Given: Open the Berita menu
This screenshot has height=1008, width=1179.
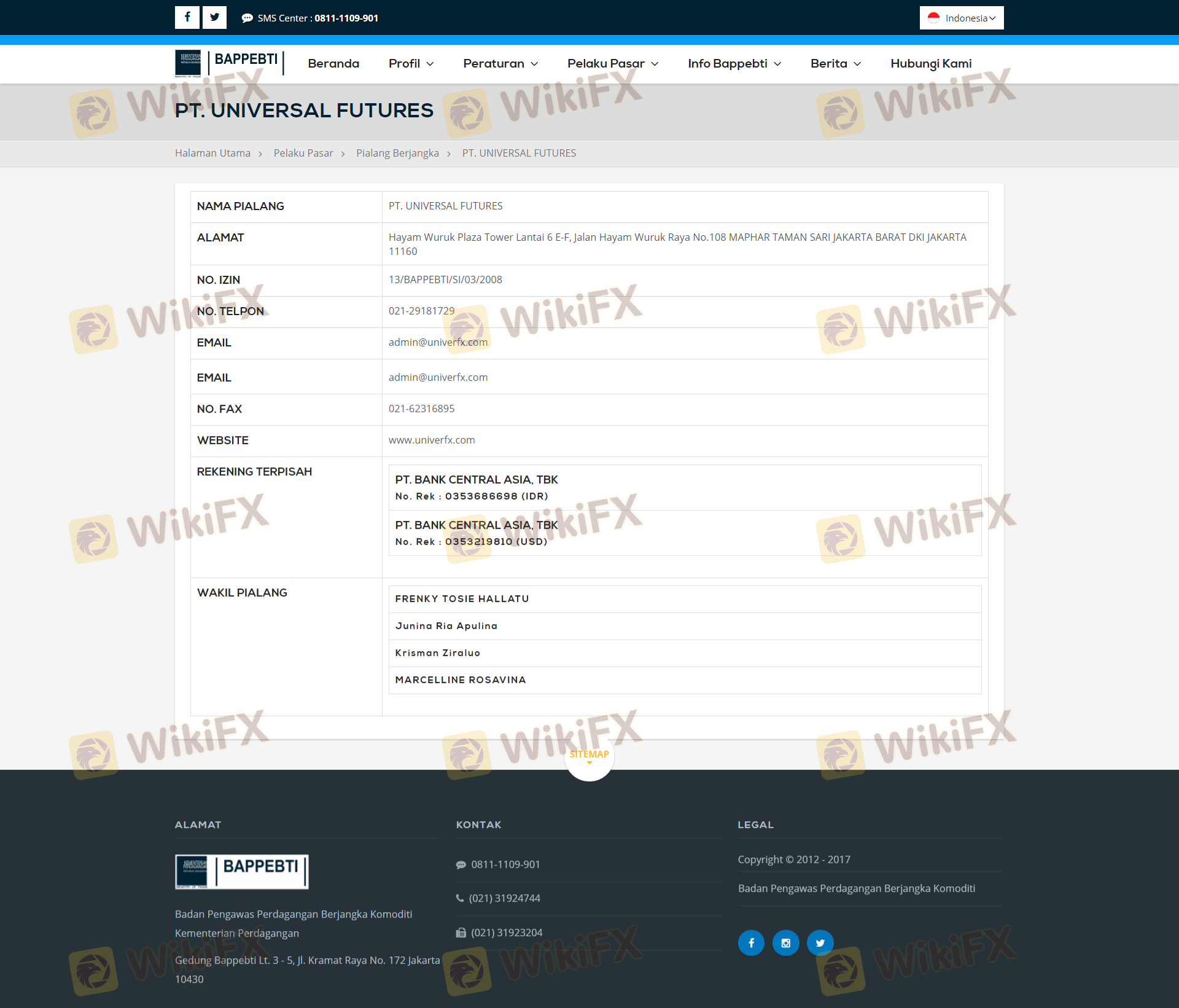Looking at the screenshot, I should tap(835, 63).
